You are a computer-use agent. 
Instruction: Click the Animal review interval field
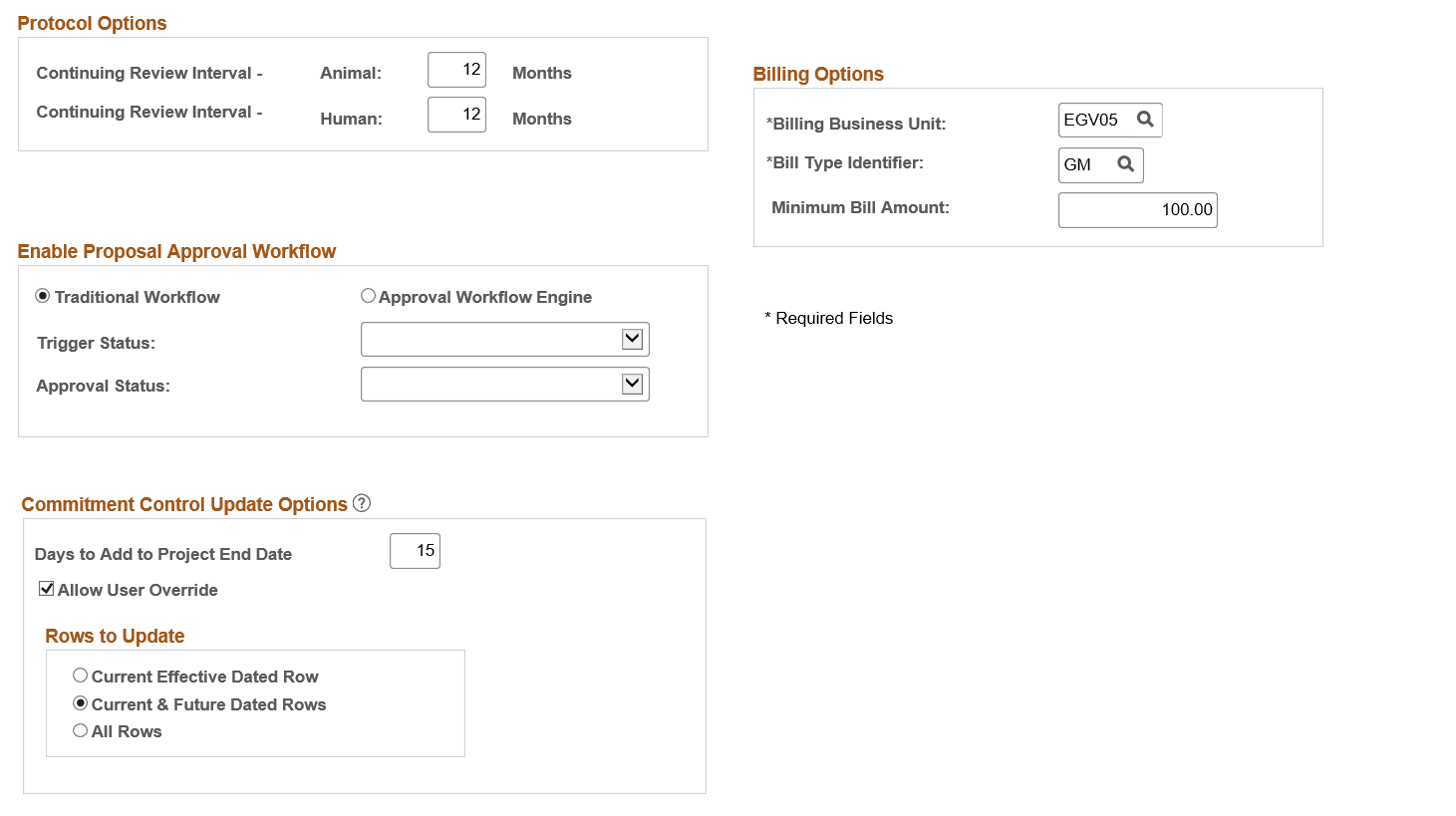pyautogui.click(x=455, y=69)
